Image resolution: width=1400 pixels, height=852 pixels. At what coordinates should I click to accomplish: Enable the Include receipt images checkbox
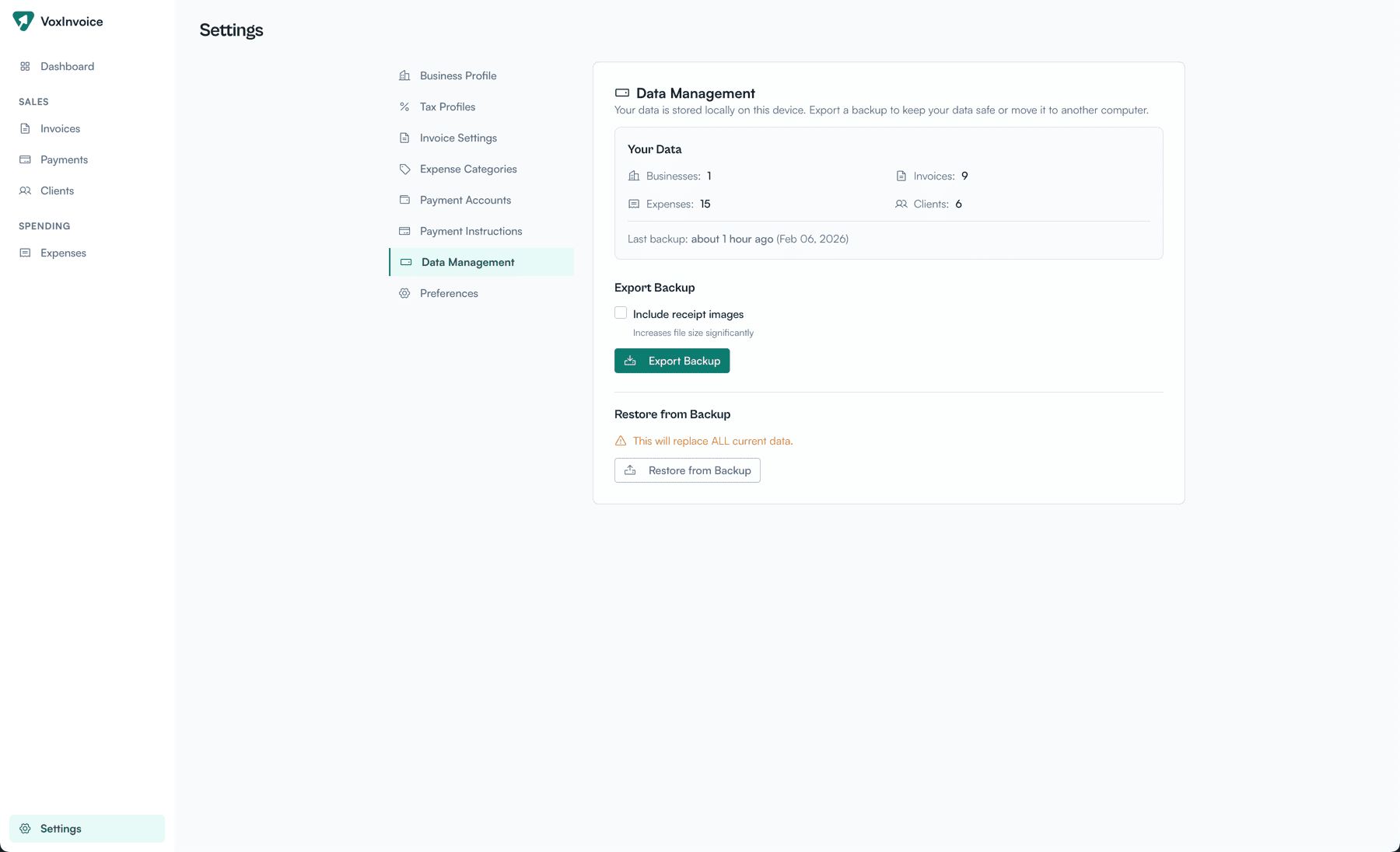(620, 312)
